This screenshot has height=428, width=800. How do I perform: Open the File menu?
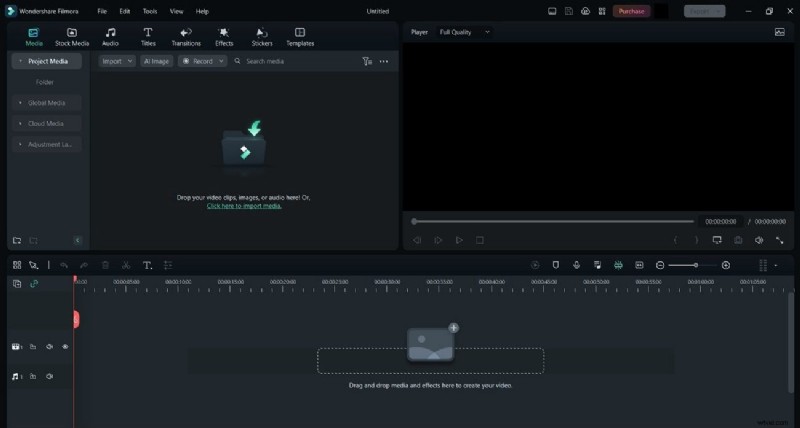(102, 11)
